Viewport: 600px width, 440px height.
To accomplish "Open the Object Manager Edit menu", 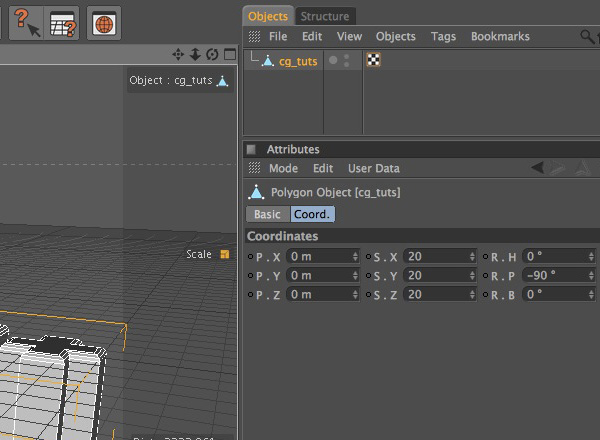I will [312, 36].
